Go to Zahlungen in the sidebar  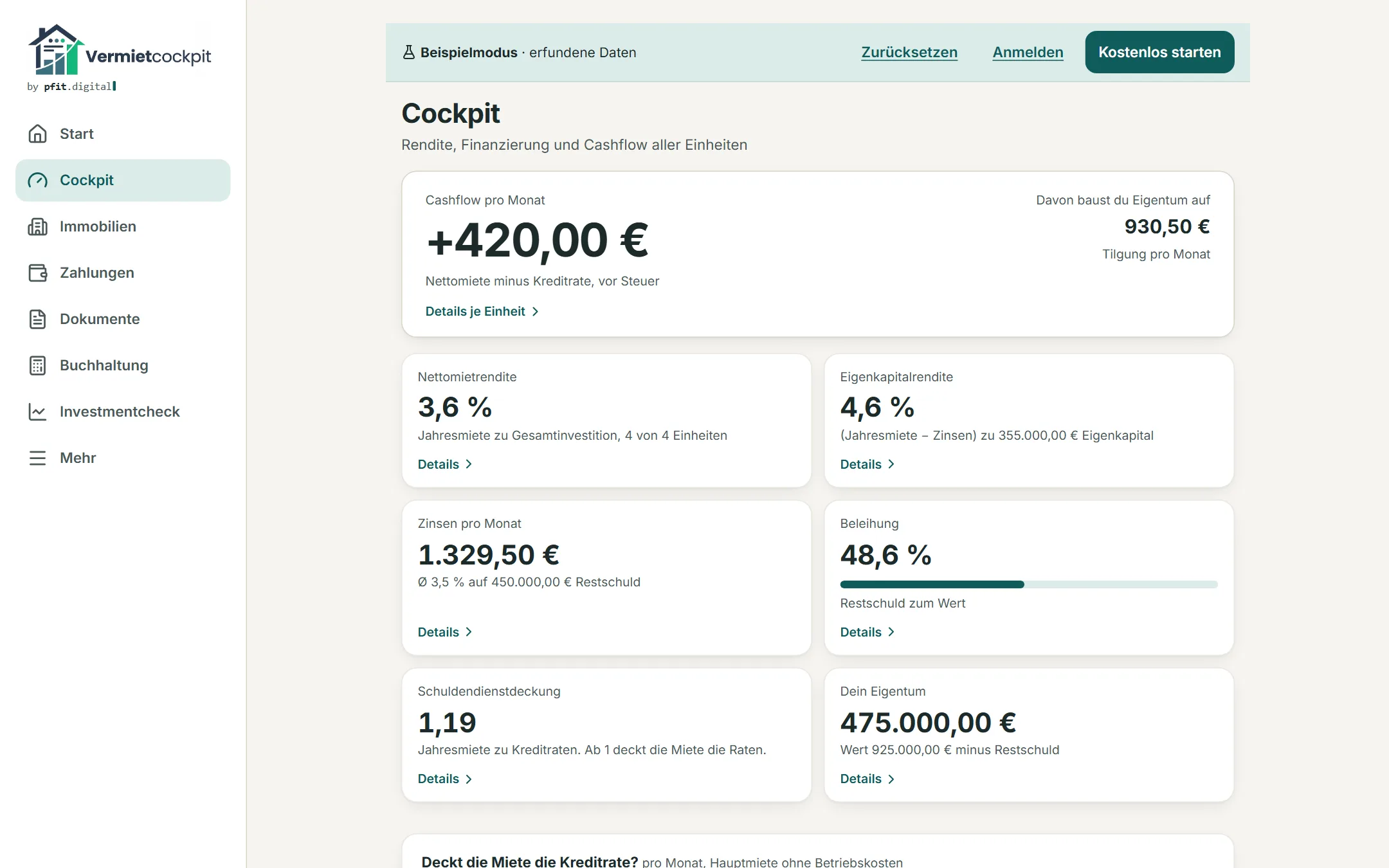[123, 273]
